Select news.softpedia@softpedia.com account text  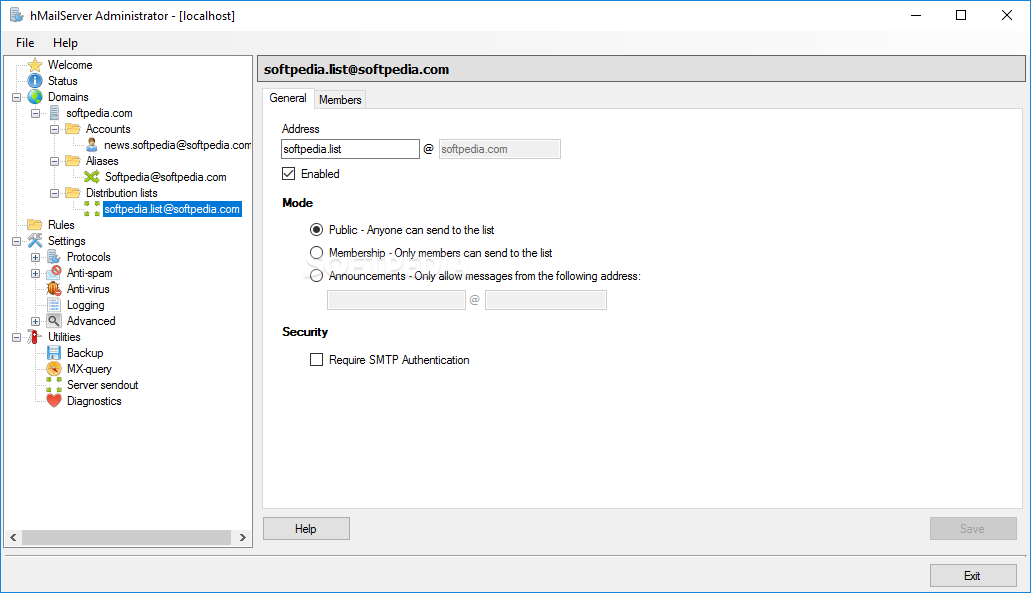click(178, 145)
